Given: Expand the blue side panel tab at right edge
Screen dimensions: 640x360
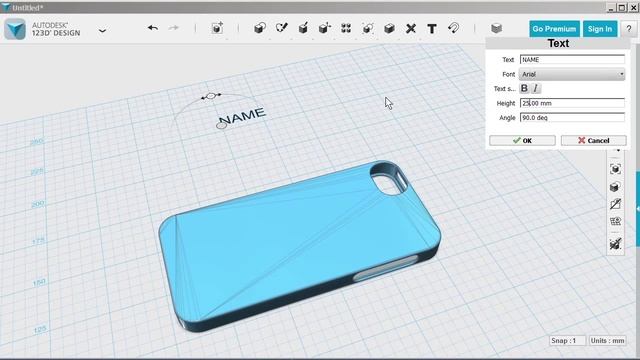Looking at the screenshot, I should [638, 209].
